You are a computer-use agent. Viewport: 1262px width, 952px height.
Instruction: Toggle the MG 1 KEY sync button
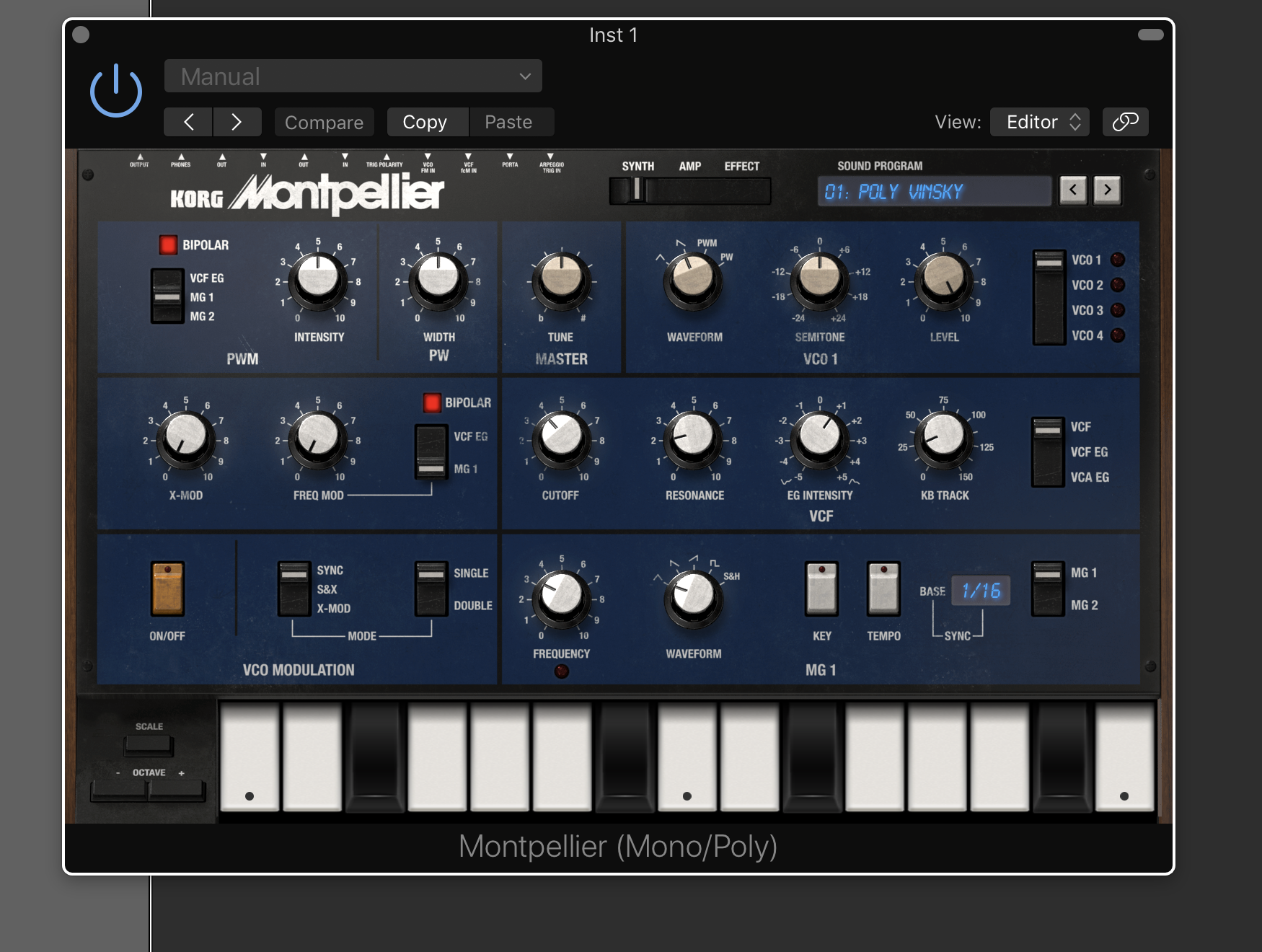tap(821, 589)
